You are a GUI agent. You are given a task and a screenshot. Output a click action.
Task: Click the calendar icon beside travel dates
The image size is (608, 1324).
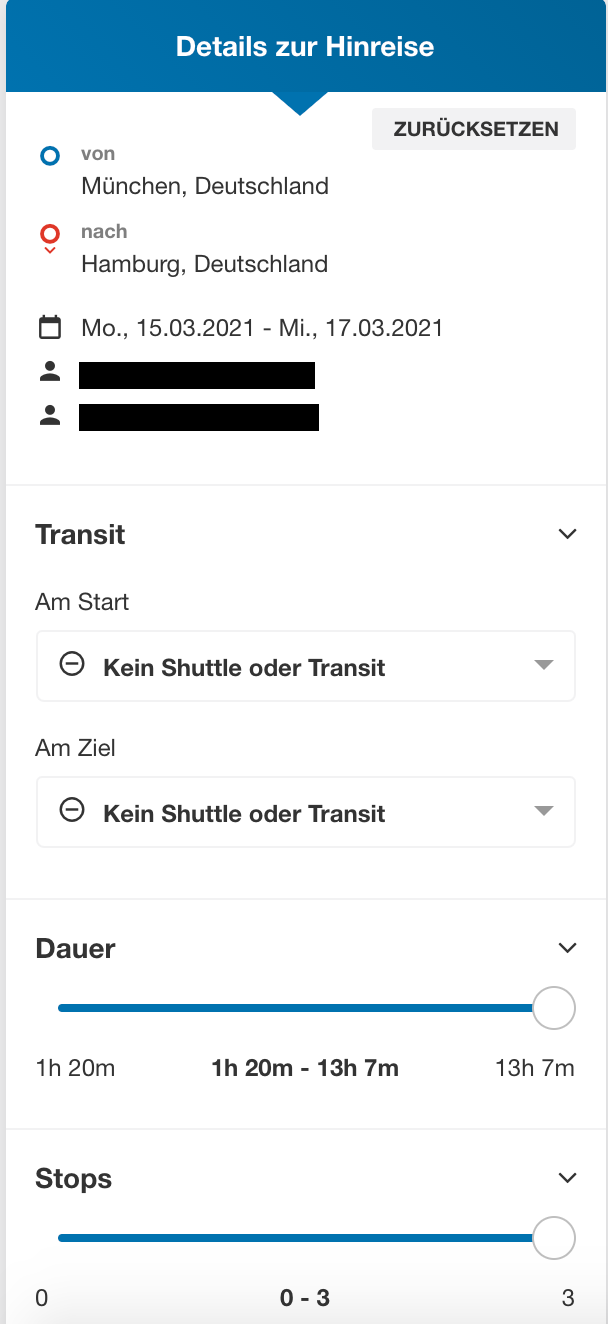coord(50,327)
